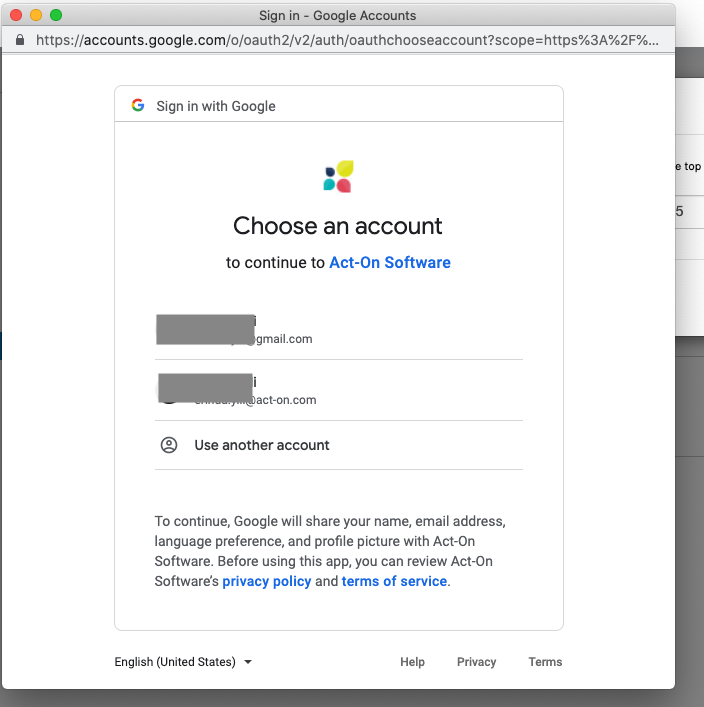Click the Sign in with Google header text
704x707 pixels.
216,106
